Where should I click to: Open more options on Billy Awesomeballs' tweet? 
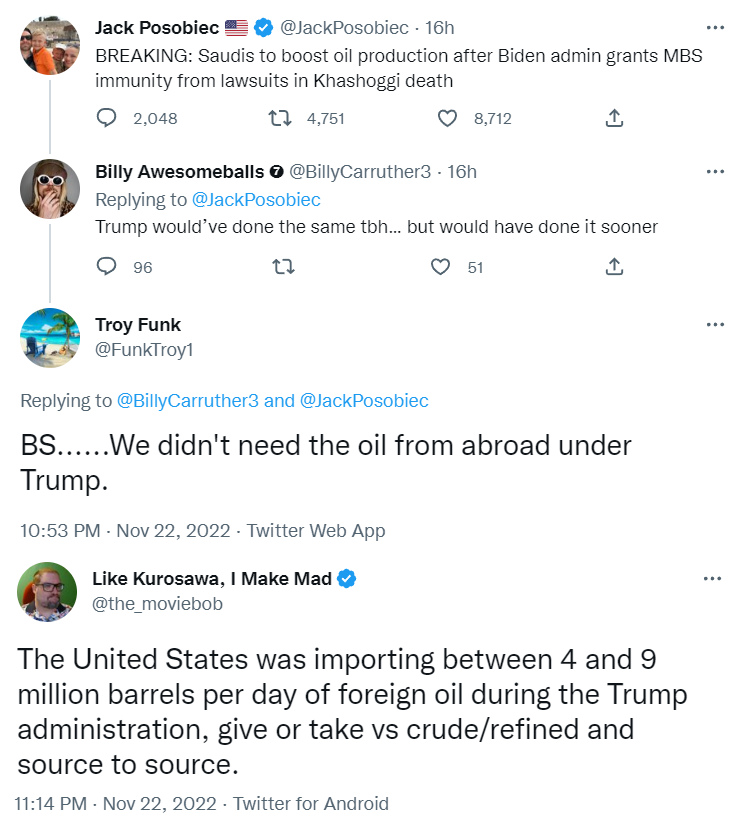[x=715, y=172]
